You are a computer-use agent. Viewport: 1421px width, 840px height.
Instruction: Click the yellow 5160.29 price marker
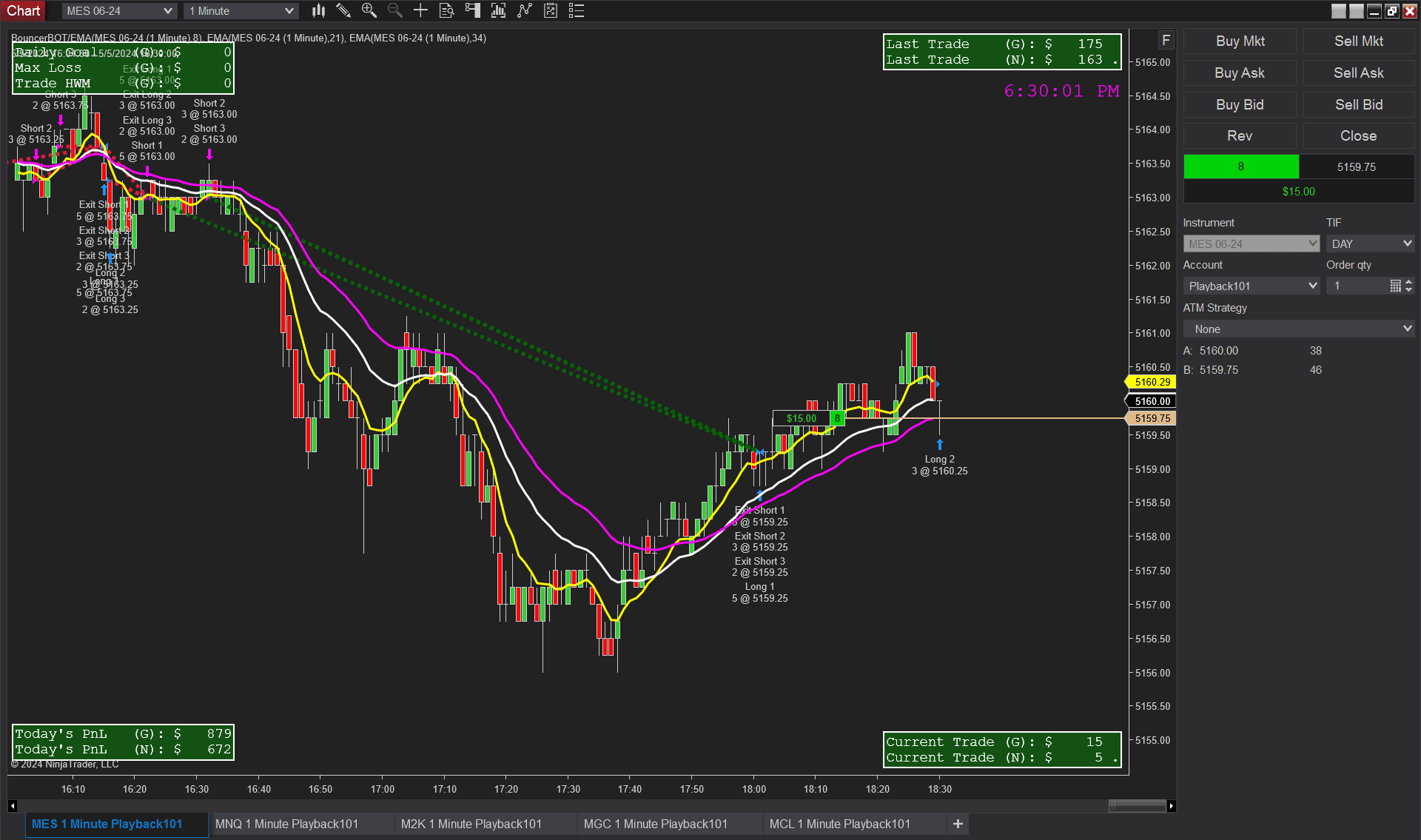(1151, 382)
